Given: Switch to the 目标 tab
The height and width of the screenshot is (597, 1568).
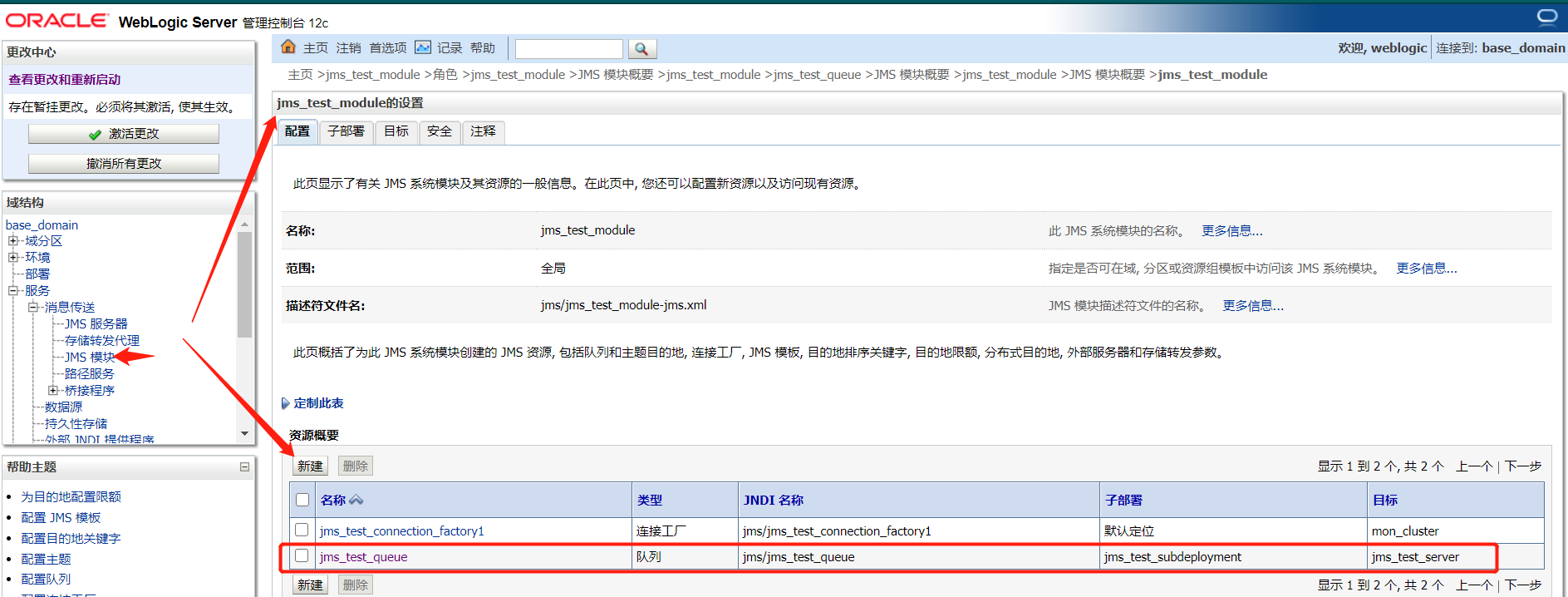Looking at the screenshot, I should click(396, 131).
